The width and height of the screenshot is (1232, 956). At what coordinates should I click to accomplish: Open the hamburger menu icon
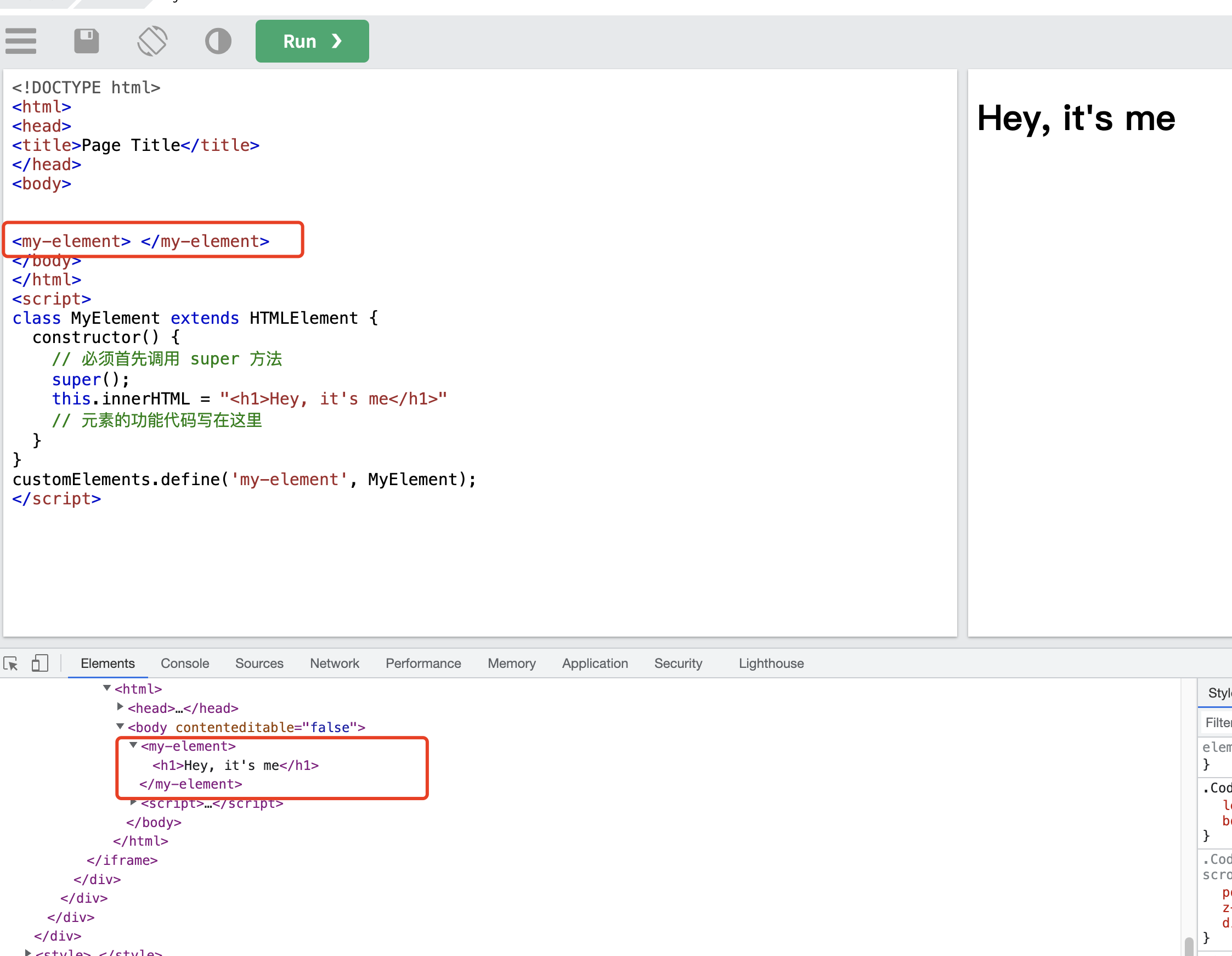click(21, 41)
